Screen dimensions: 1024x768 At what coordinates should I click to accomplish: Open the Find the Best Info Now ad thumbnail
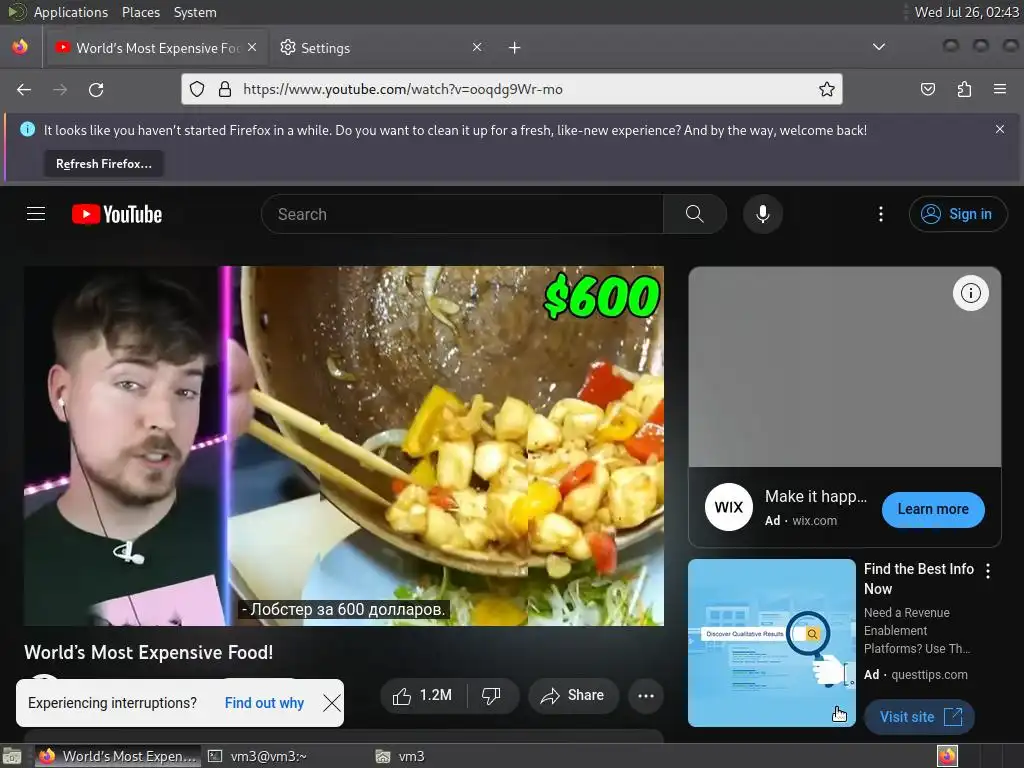click(772, 643)
